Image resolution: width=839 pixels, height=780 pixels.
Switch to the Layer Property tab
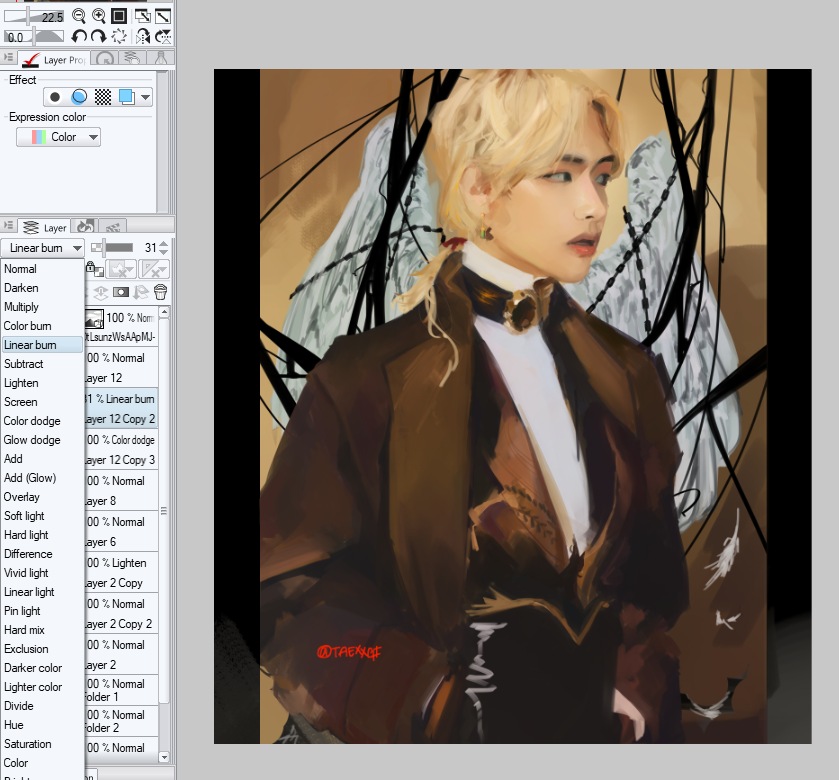click(54, 59)
